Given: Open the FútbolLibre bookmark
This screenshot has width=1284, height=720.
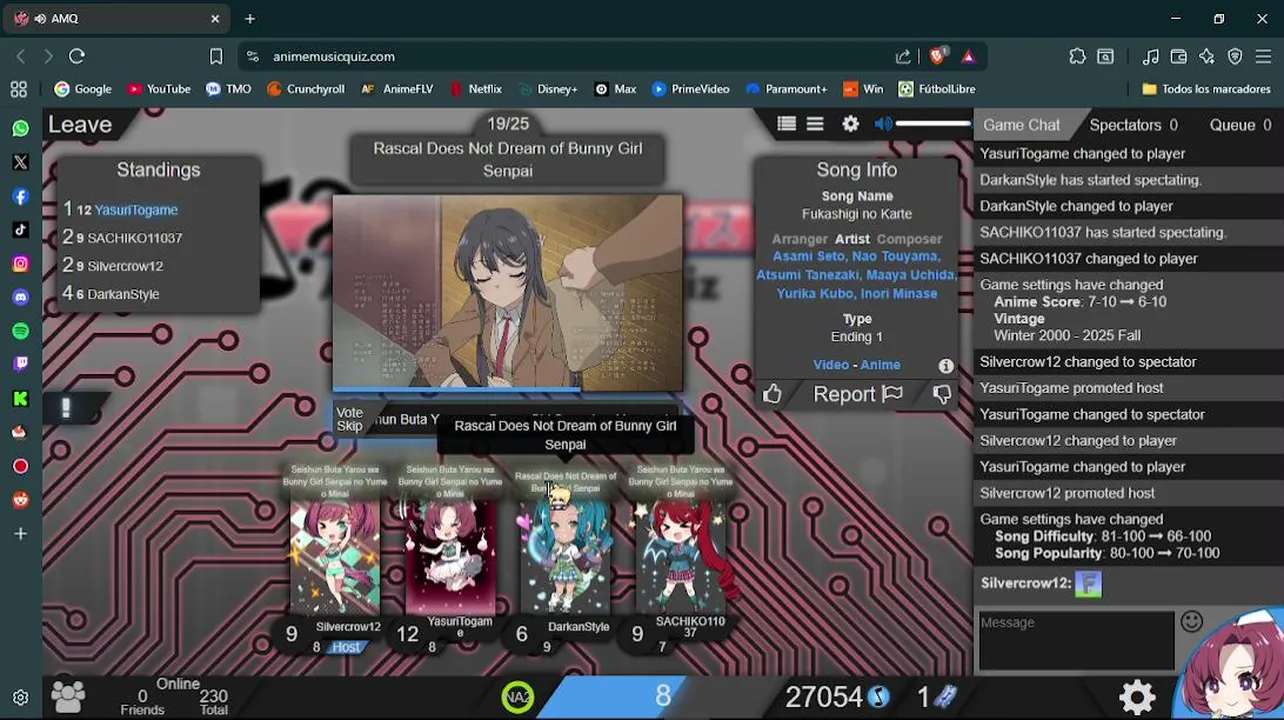Looking at the screenshot, I should 936,89.
